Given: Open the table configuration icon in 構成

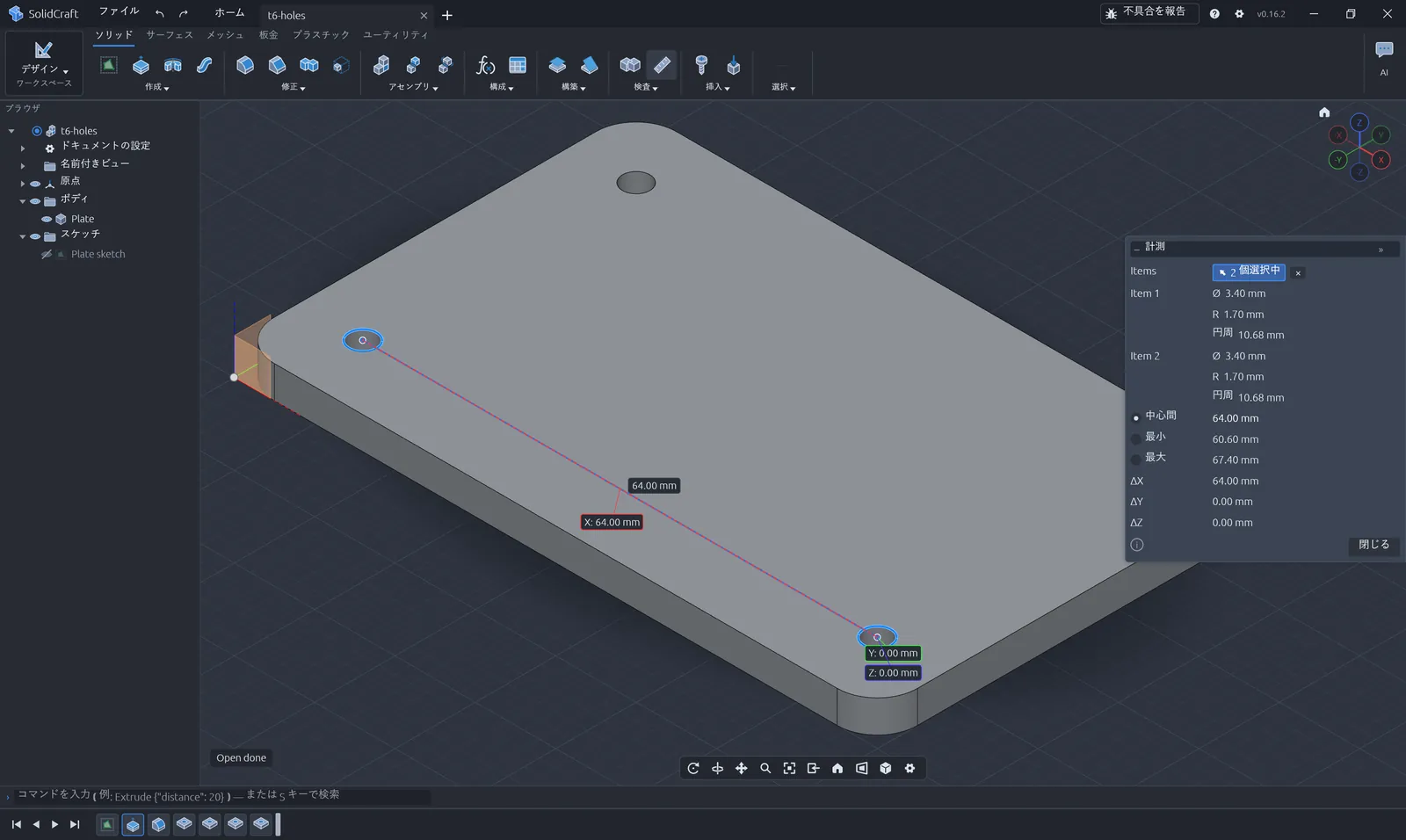Looking at the screenshot, I should [518, 65].
